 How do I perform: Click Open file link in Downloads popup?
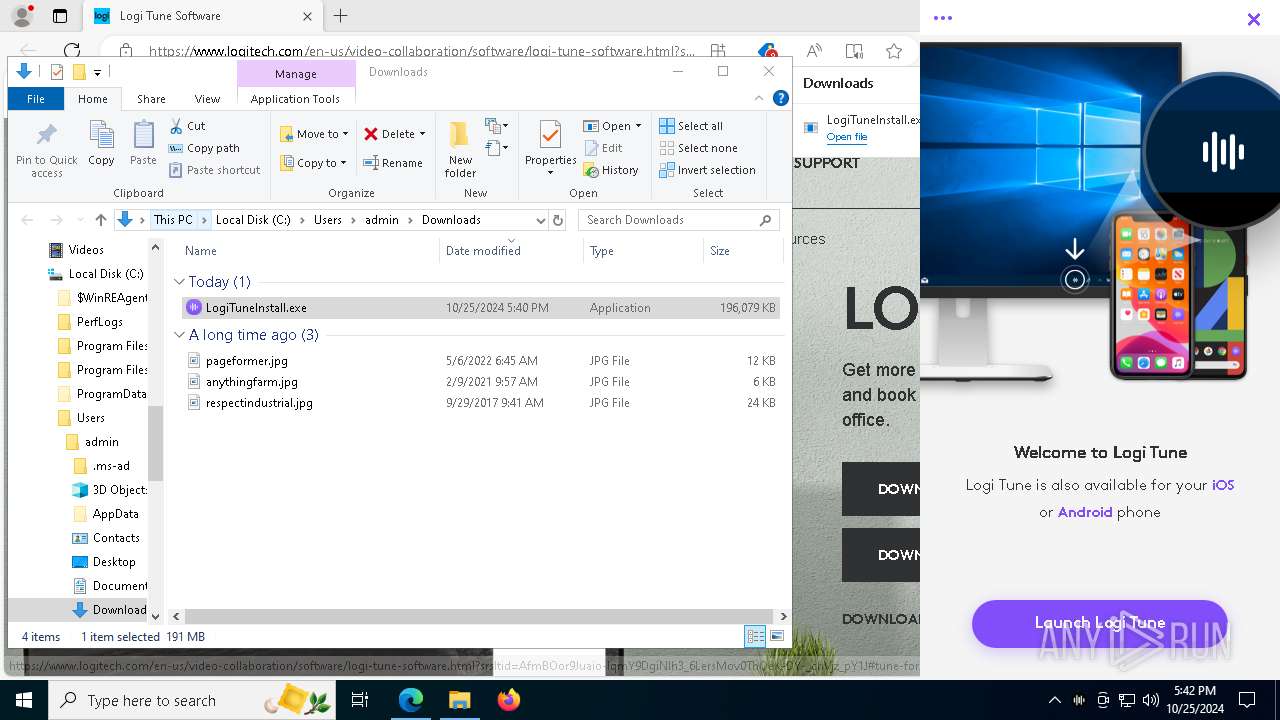[847, 137]
